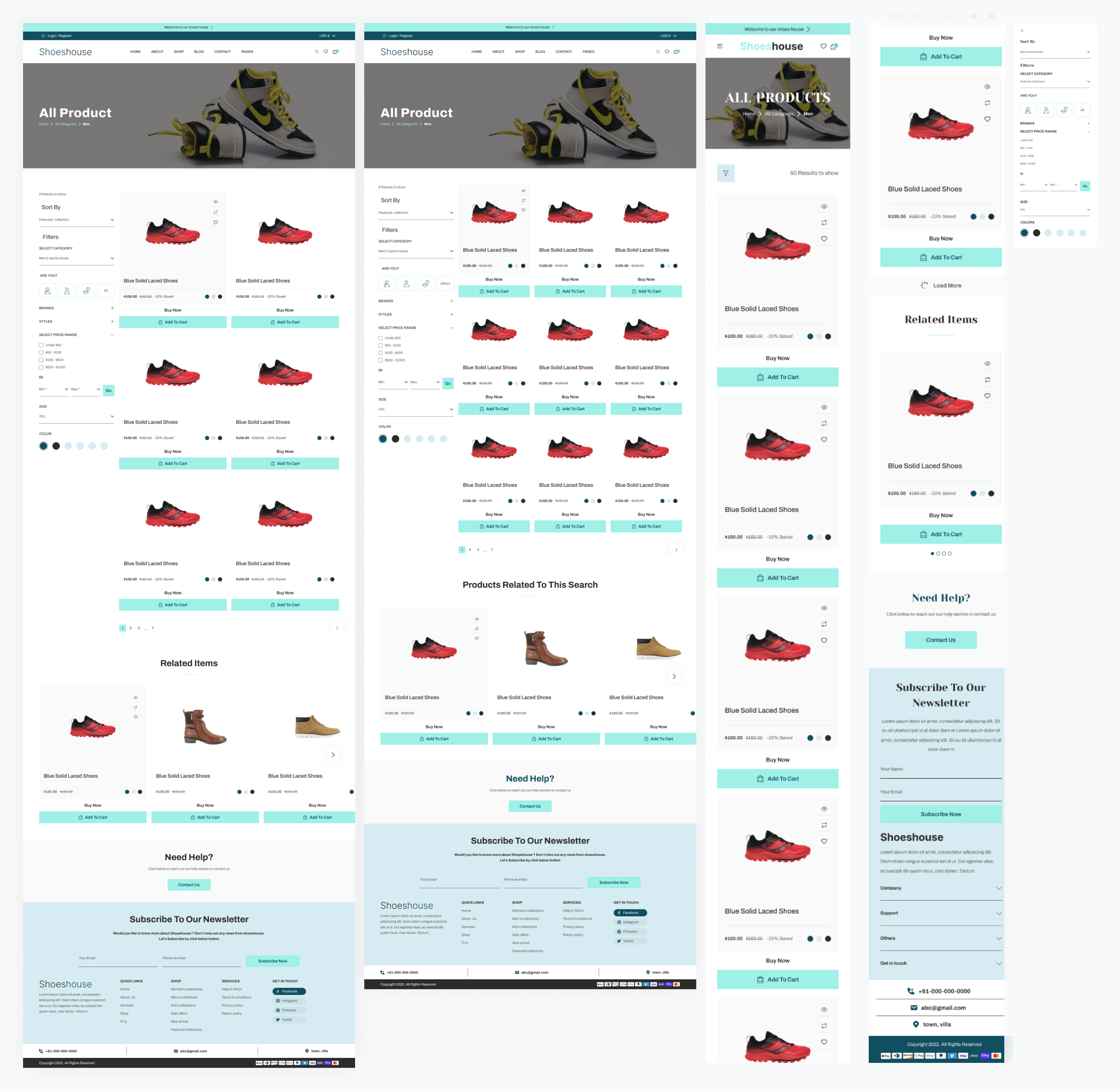Check the Under $50 price range filter
1120x1091 pixels.
click(x=41, y=345)
